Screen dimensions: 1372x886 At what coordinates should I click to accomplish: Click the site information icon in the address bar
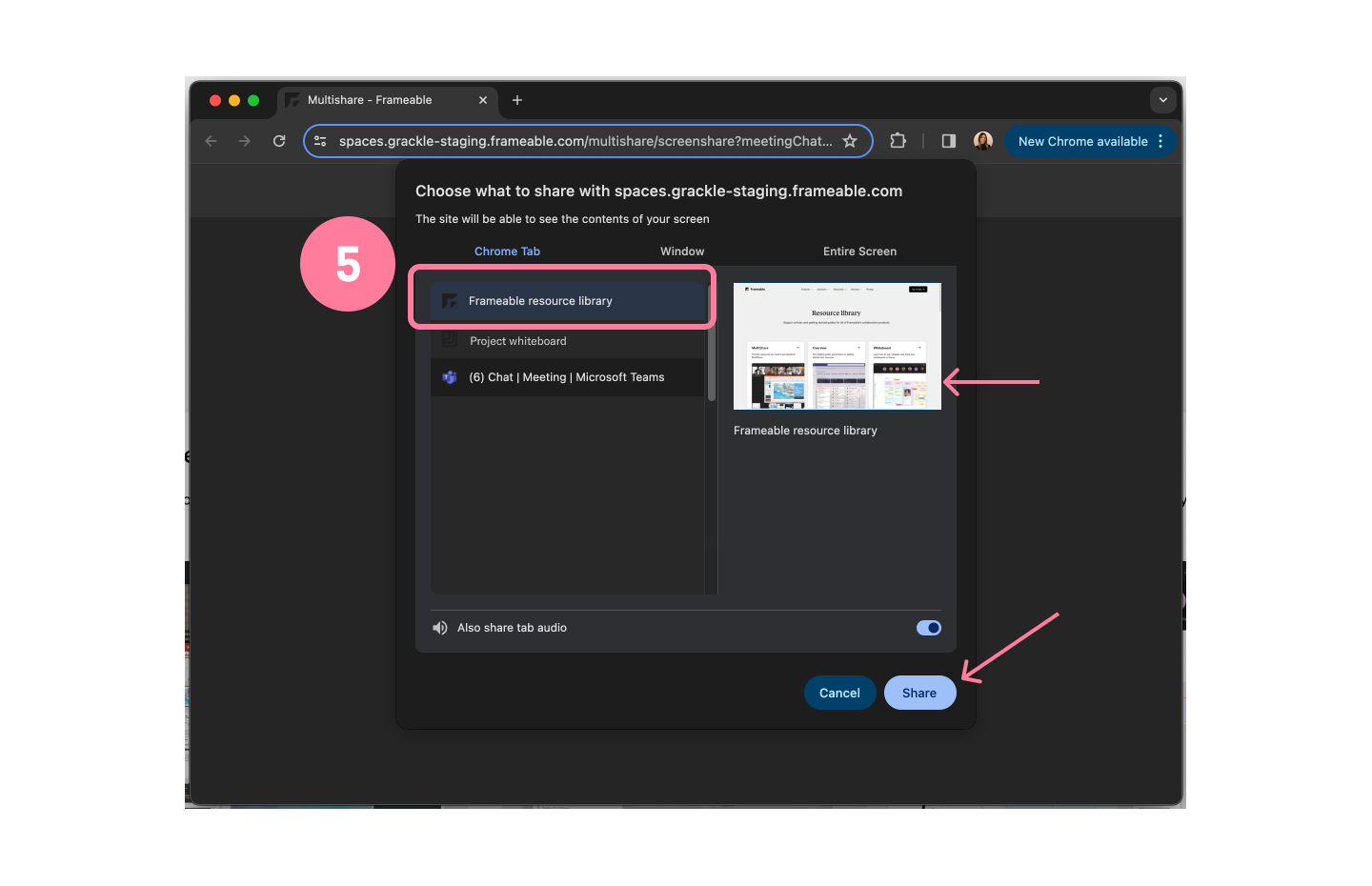(320, 140)
